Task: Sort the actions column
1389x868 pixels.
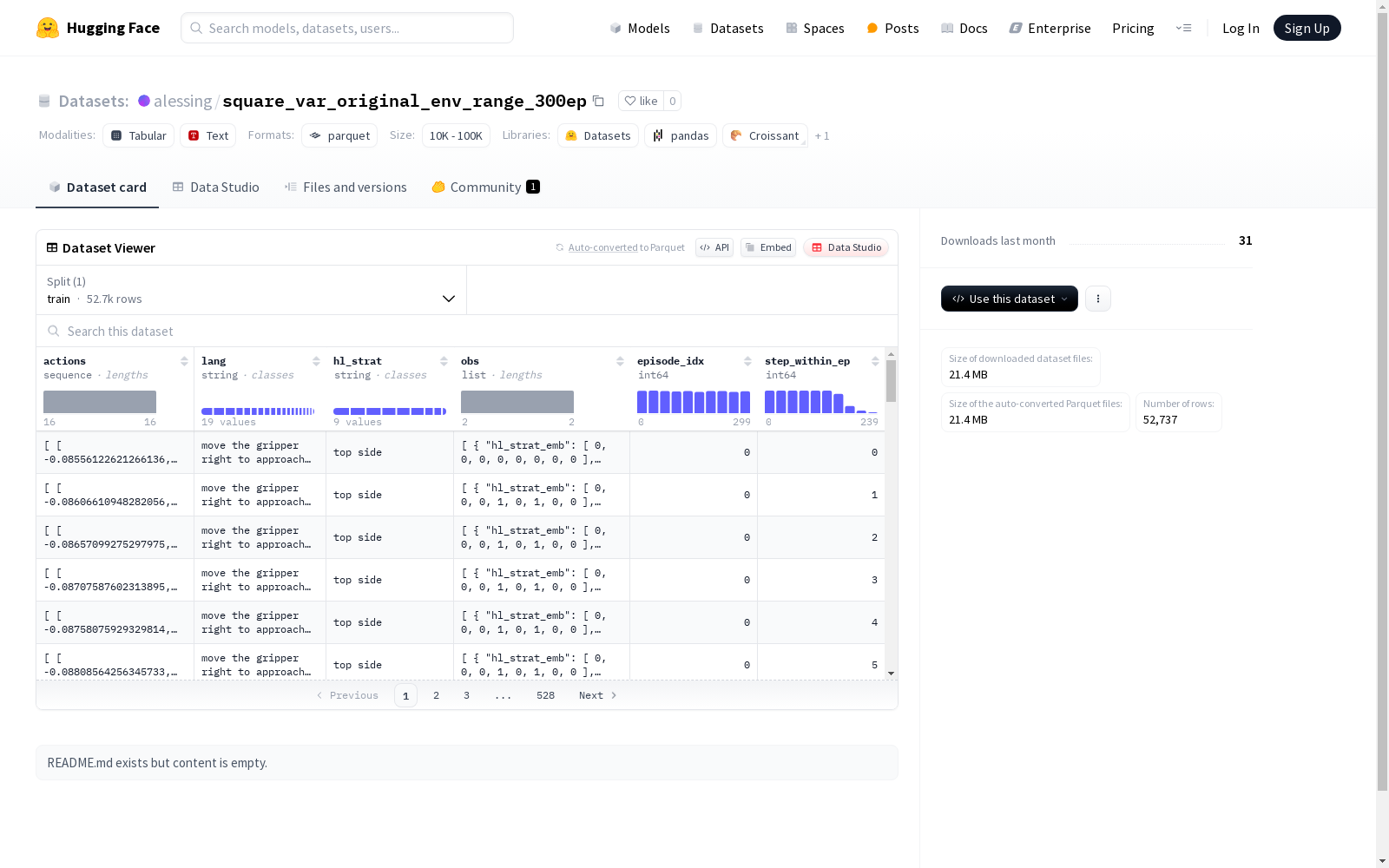Action: coord(184,361)
